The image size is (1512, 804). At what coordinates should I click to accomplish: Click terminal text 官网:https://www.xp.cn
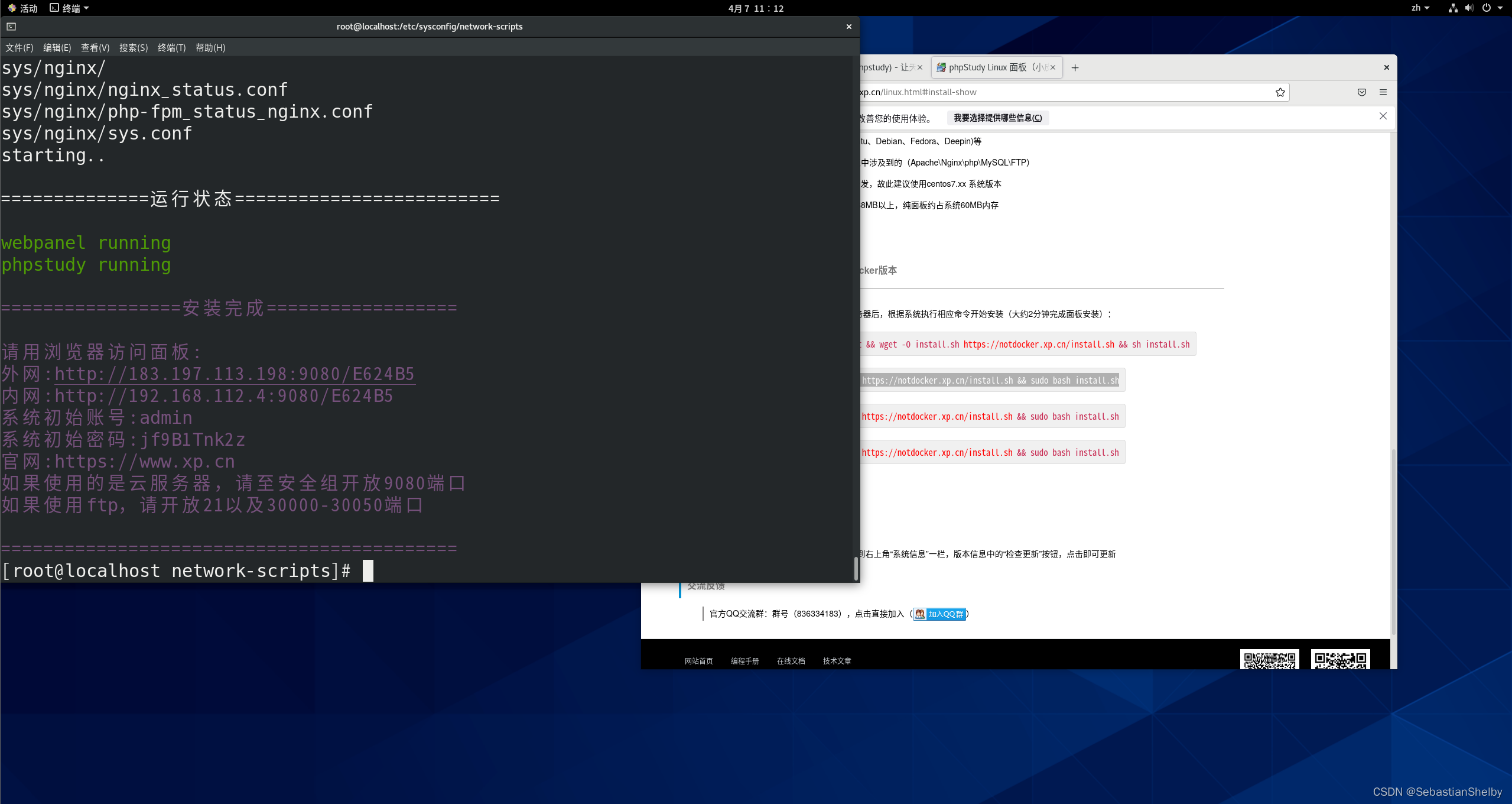tap(118, 462)
